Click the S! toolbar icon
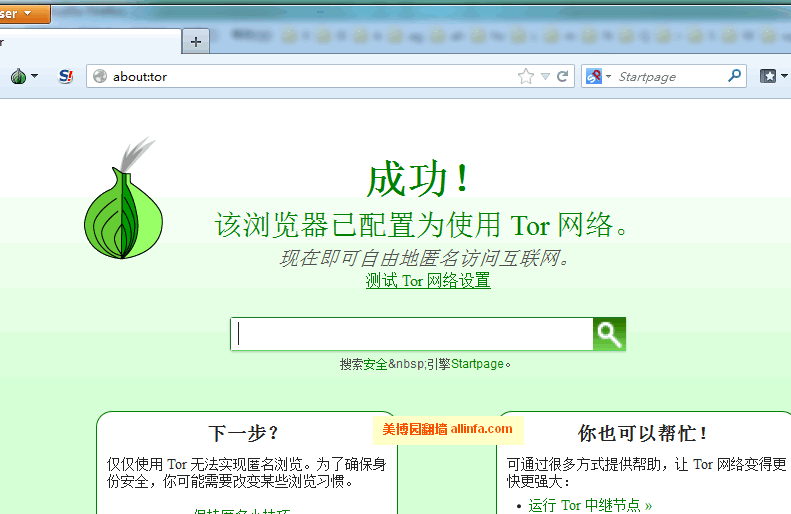This screenshot has height=514, width=791. pyautogui.click(x=66, y=77)
